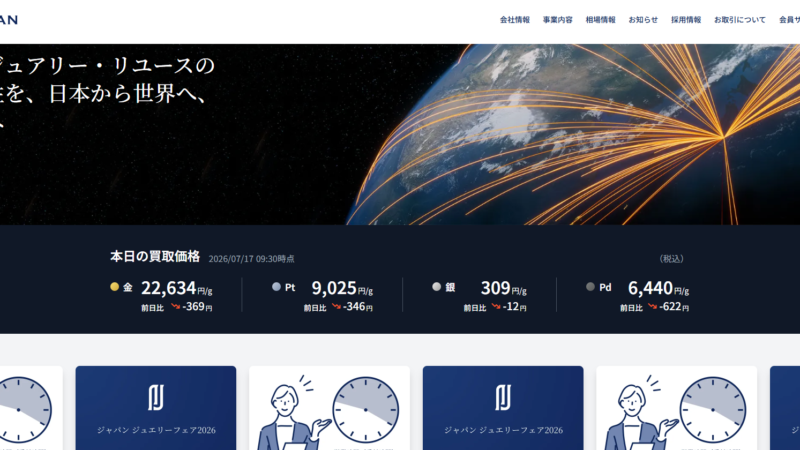
Task: Click the silver (銀) dot icon
Action: [437, 287]
